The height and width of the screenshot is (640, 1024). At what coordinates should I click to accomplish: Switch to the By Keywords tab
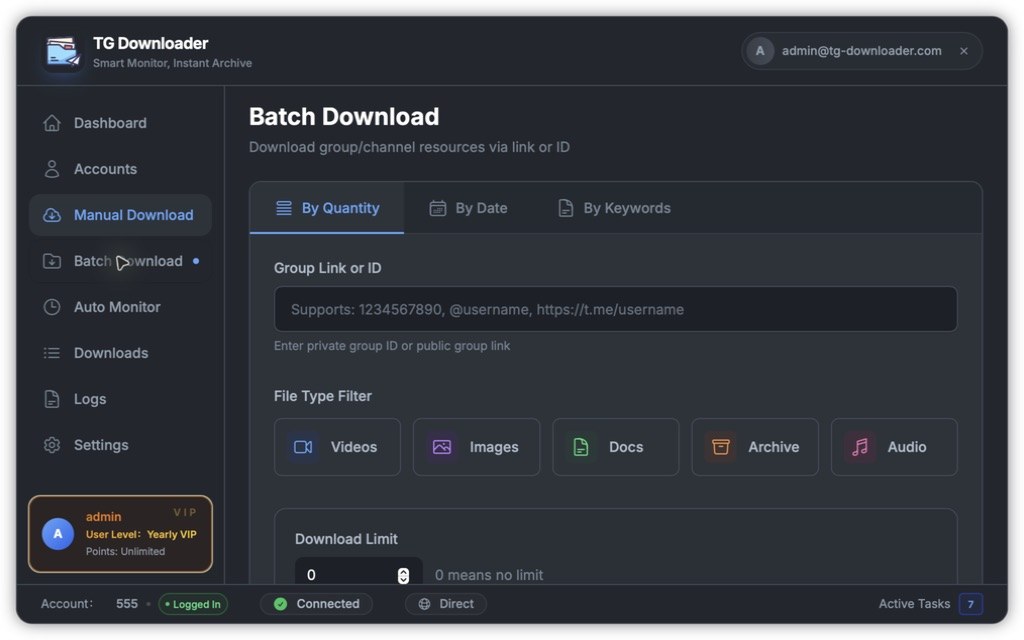615,208
